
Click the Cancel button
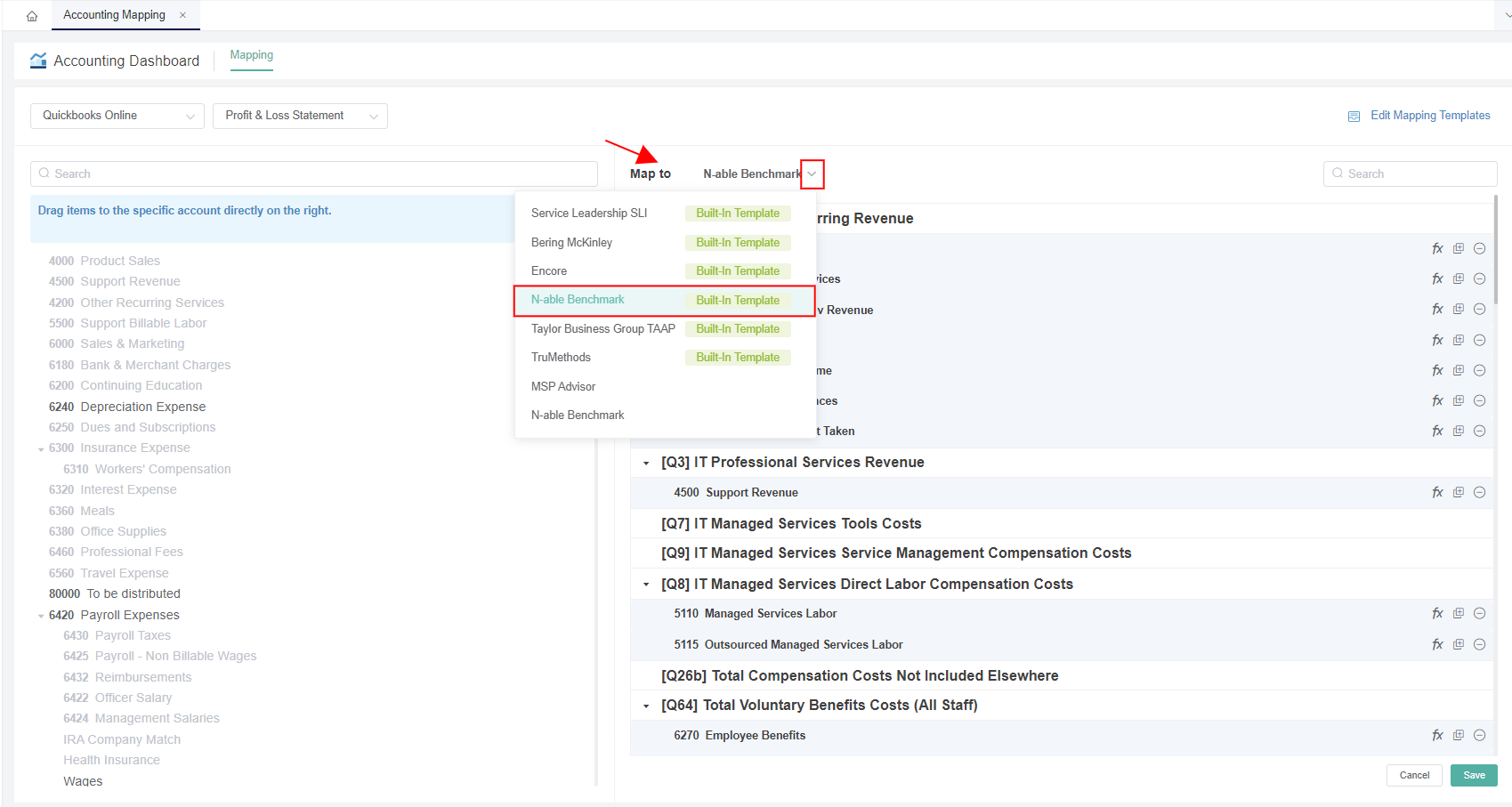point(1414,775)
